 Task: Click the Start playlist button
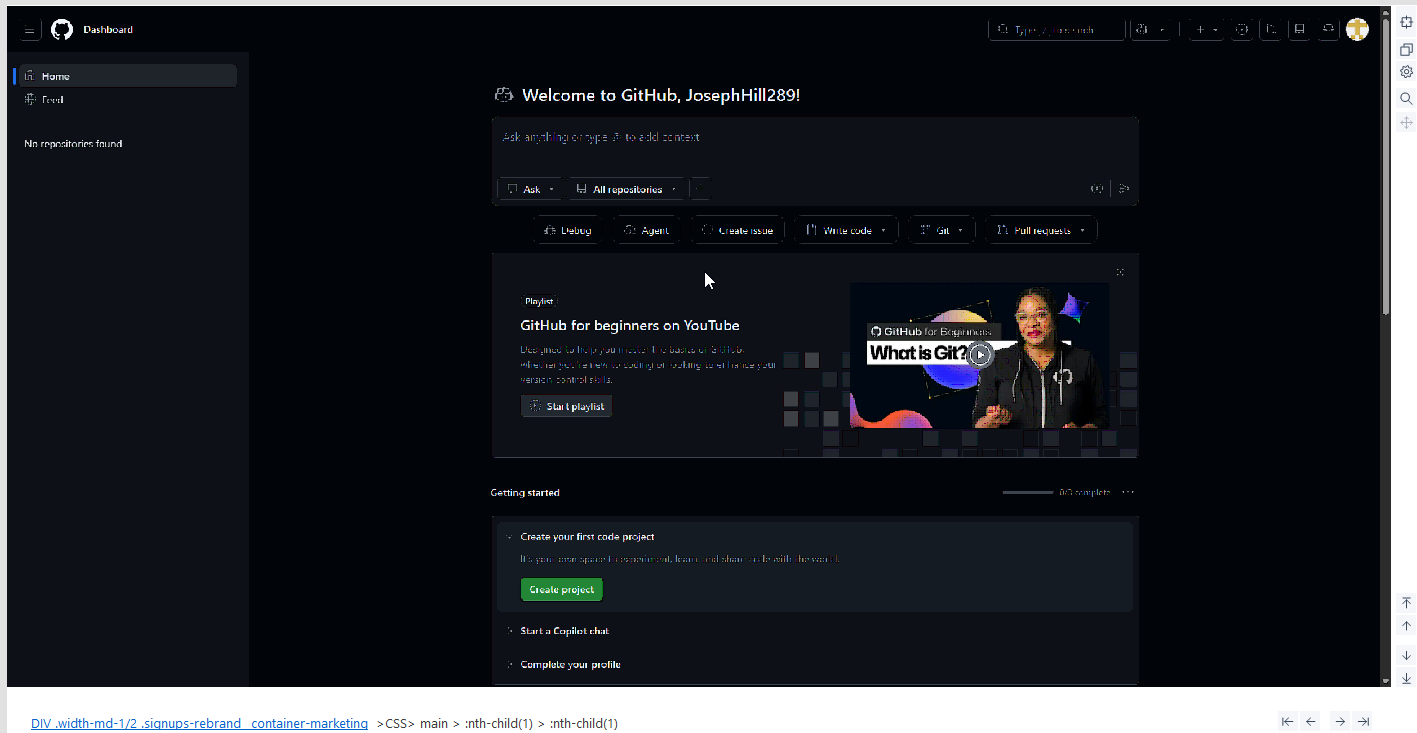point(566,406)
